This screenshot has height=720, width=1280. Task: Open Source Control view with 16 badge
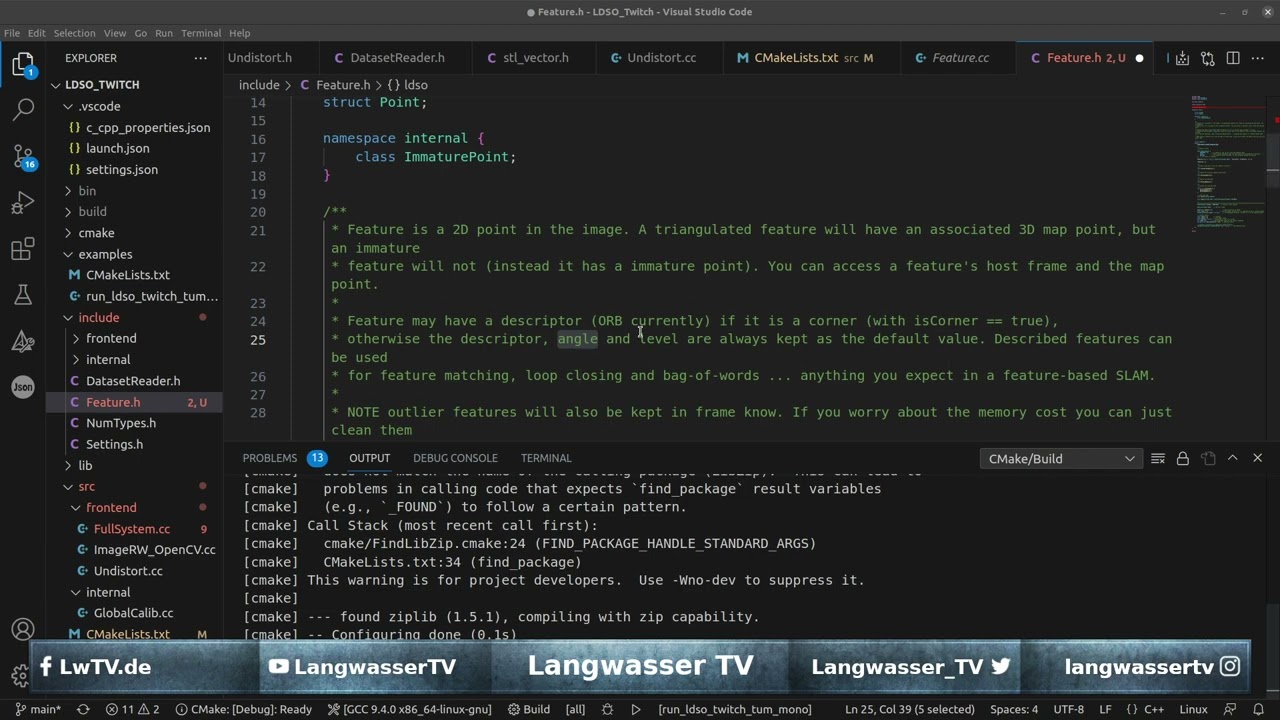23,157
